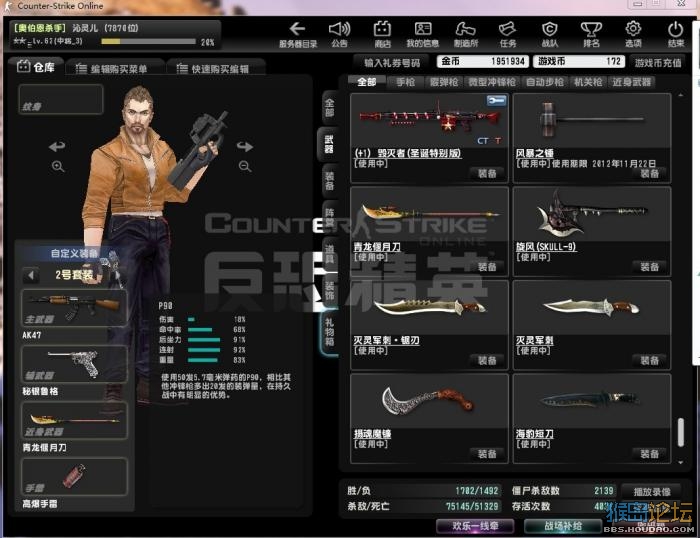Click 装备 button for 毁灭者 weapon
The image size is (700, 538).
(x=487, y=173)
